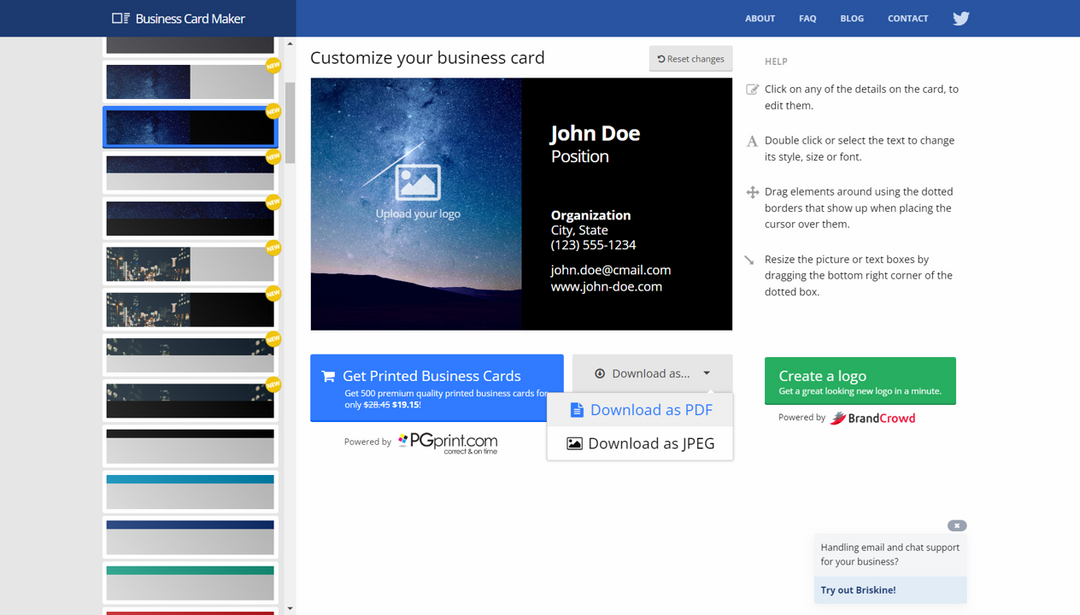
Task: Click the Reset changes button
Action: [x=690, y=59]
